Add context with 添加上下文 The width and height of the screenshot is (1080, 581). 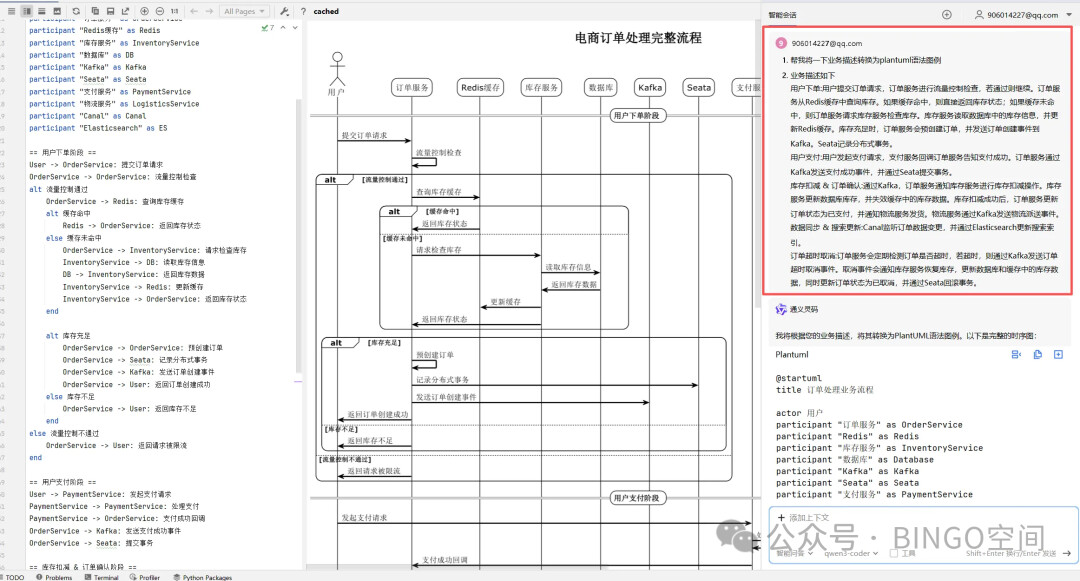point(803,518)
